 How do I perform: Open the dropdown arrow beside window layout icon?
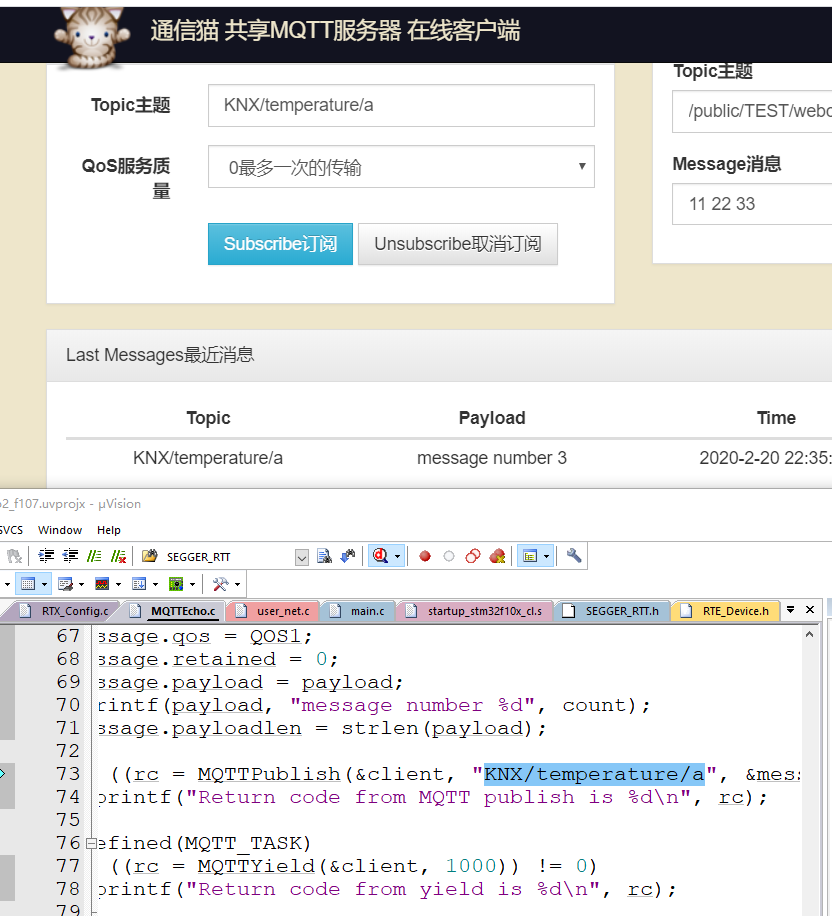tap(546, 557)
